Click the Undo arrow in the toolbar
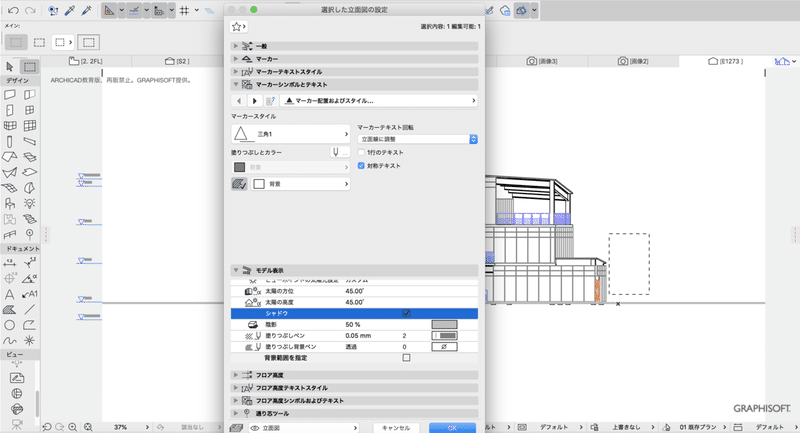Image resolution: width=800 pixels, height=433 pixels. pyautogui.click(x=14, y=10)
